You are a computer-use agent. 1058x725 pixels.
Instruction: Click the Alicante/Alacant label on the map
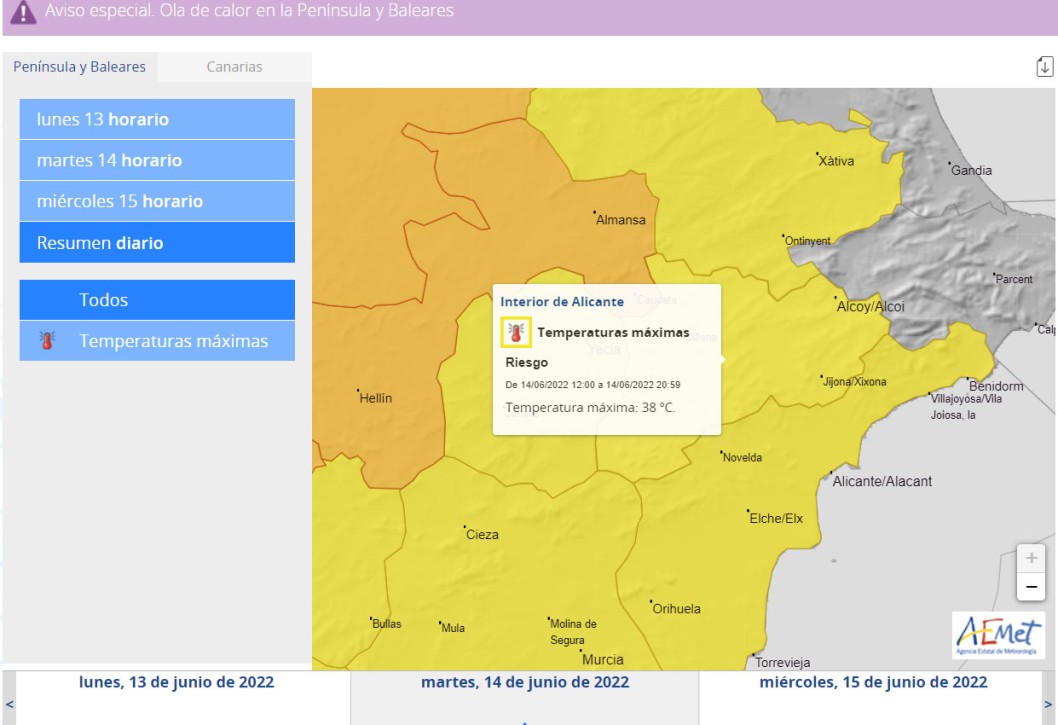pyautogui.click(x=881, y=481)
